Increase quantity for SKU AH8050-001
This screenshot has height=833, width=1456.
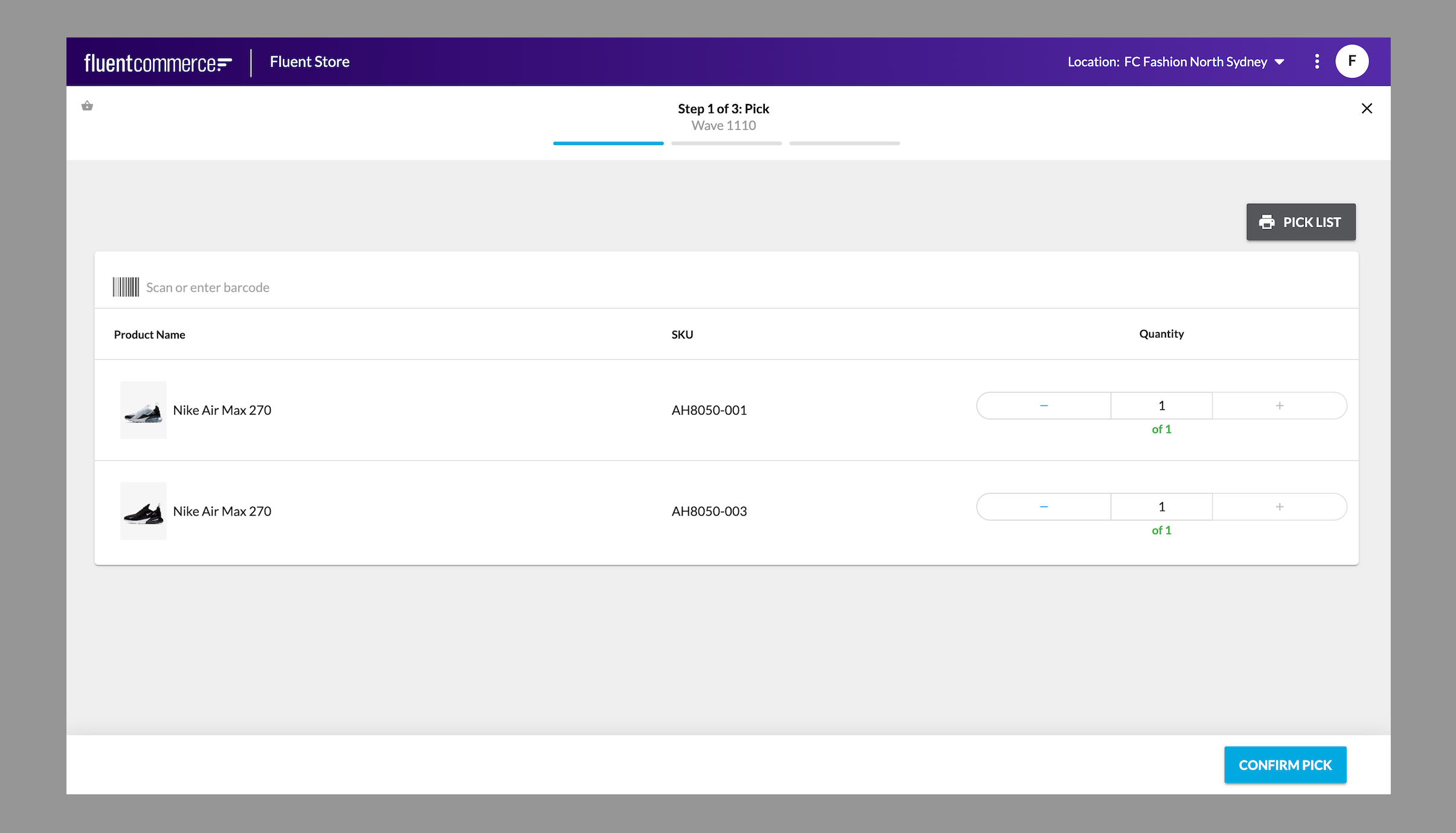pos(1279,406)
